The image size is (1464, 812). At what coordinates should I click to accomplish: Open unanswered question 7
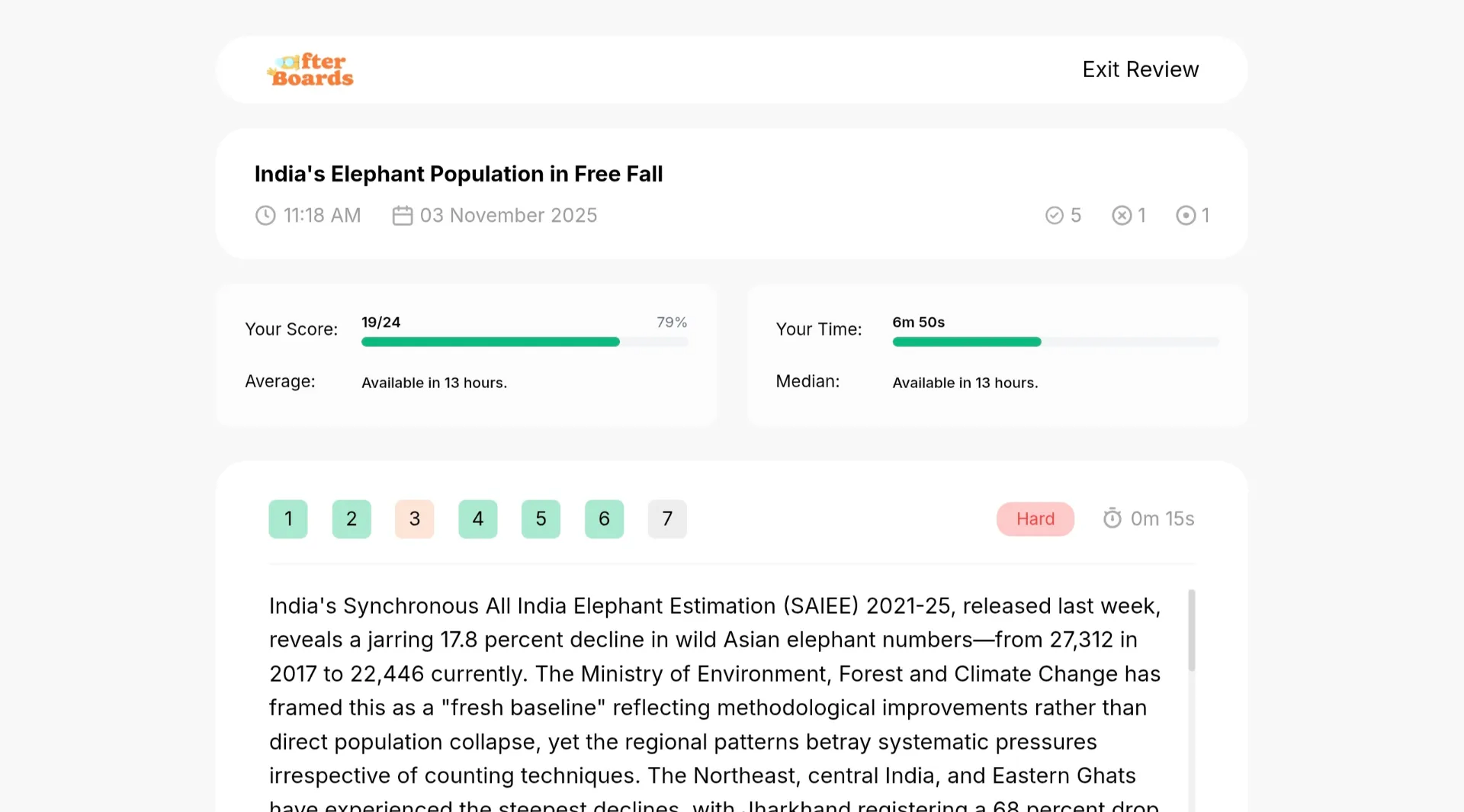pyautogui.click(x=667, y=519)
